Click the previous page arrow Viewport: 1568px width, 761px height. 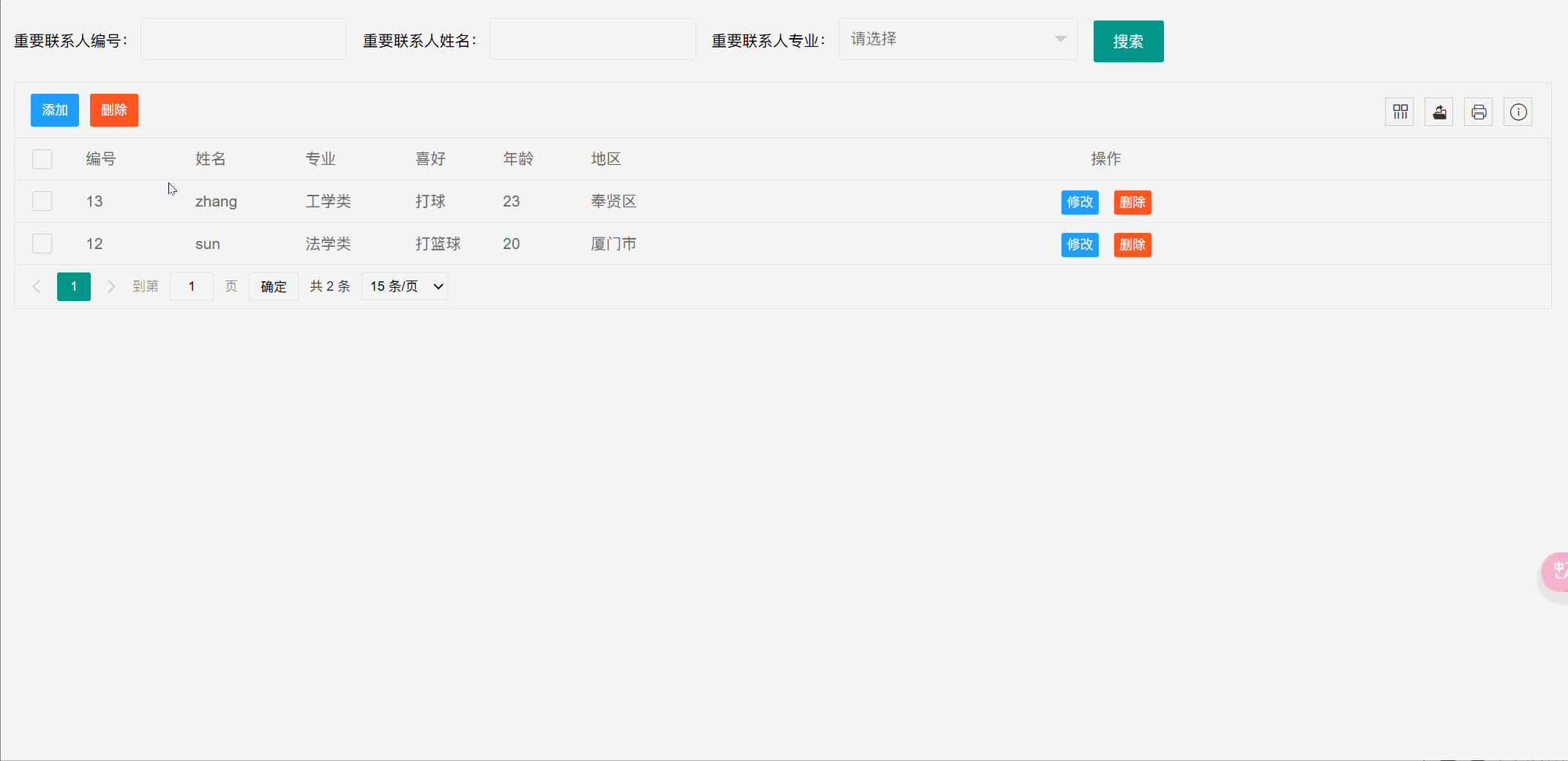point(37,286)
